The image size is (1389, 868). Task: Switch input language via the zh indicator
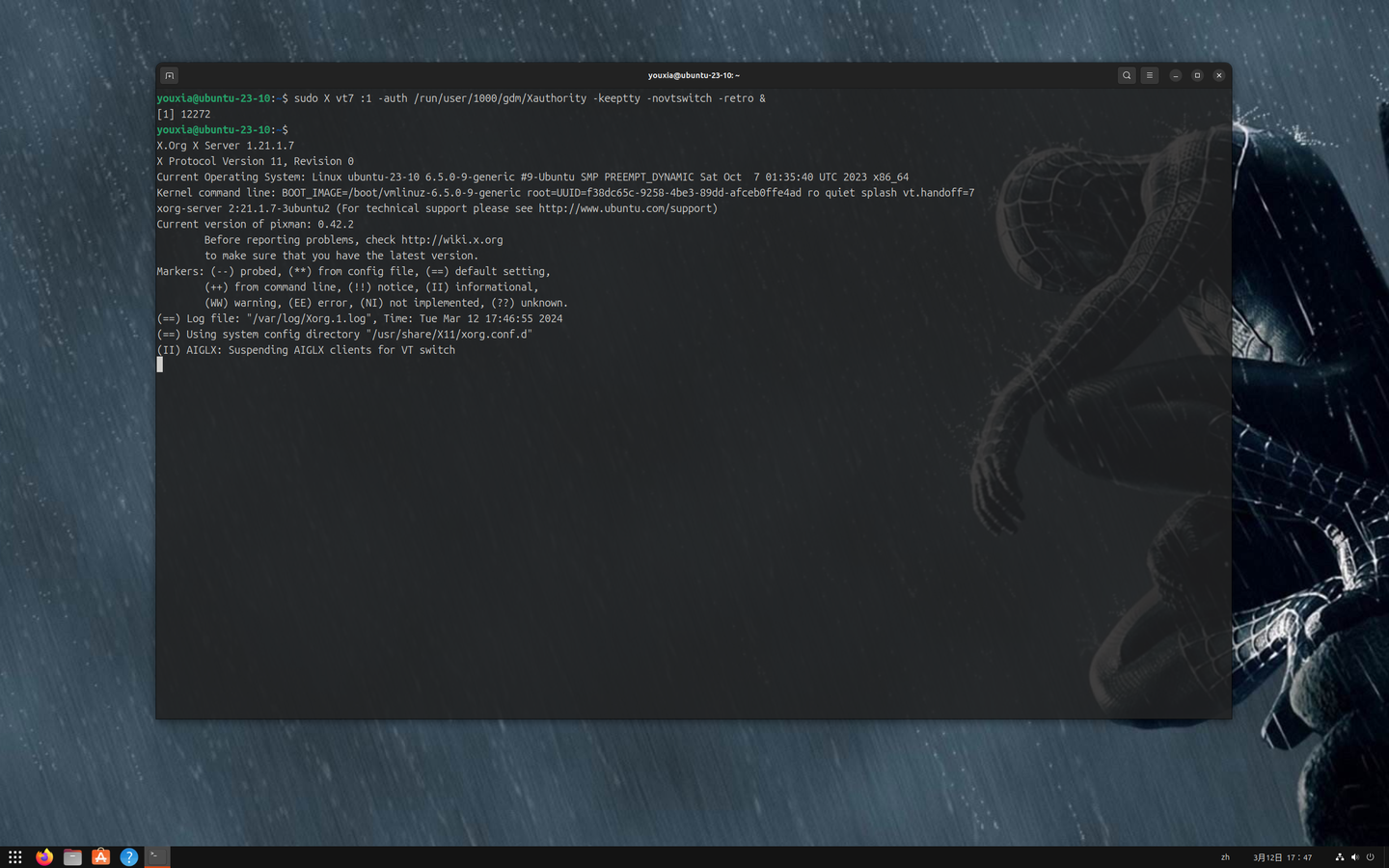tap(1224, 856)
